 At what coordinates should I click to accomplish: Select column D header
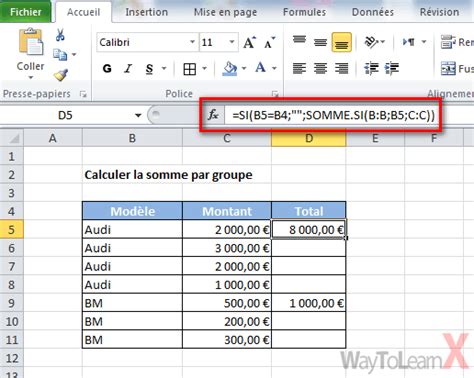point(309,138)
